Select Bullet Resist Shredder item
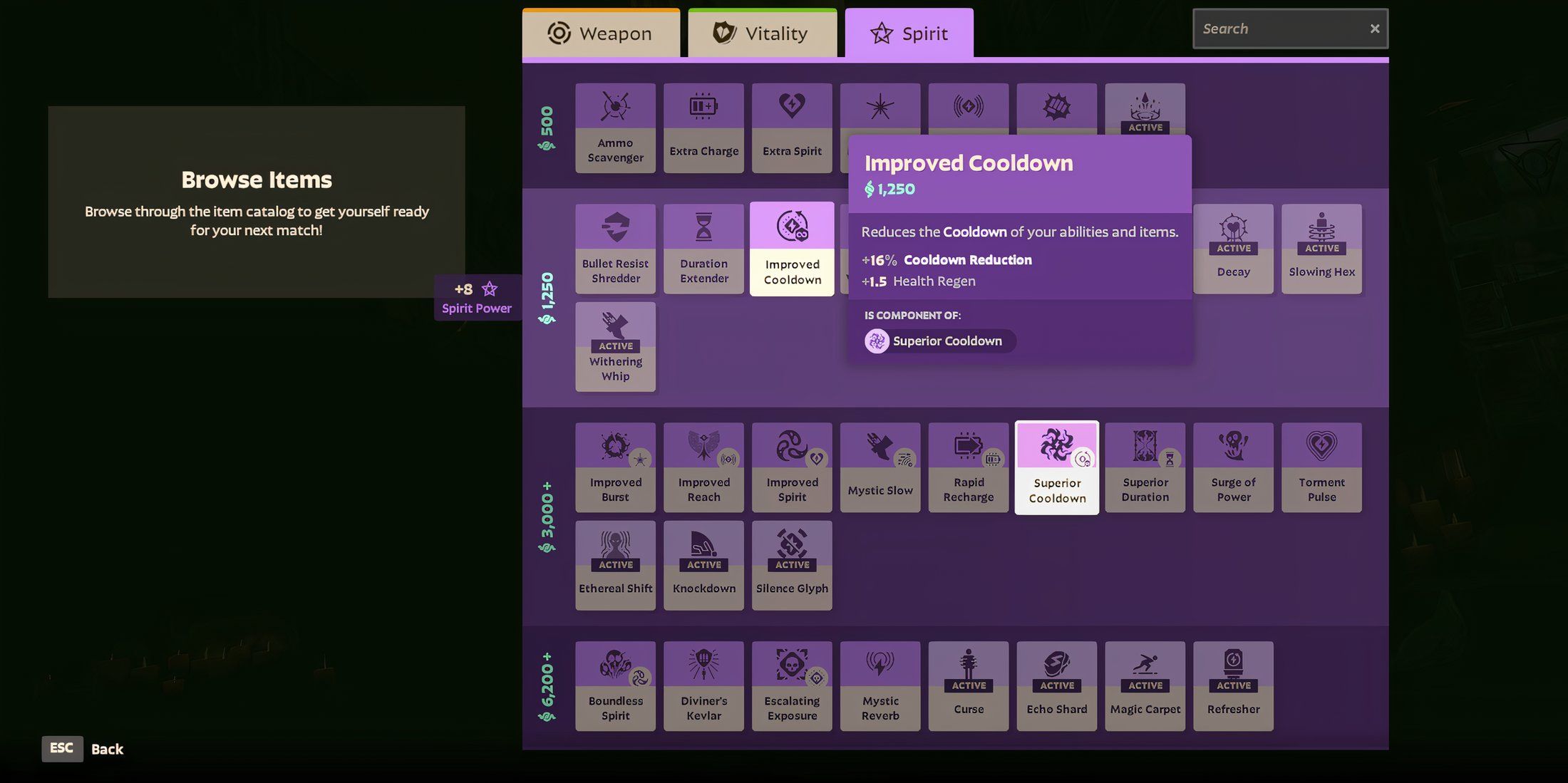 coord(615,249)
